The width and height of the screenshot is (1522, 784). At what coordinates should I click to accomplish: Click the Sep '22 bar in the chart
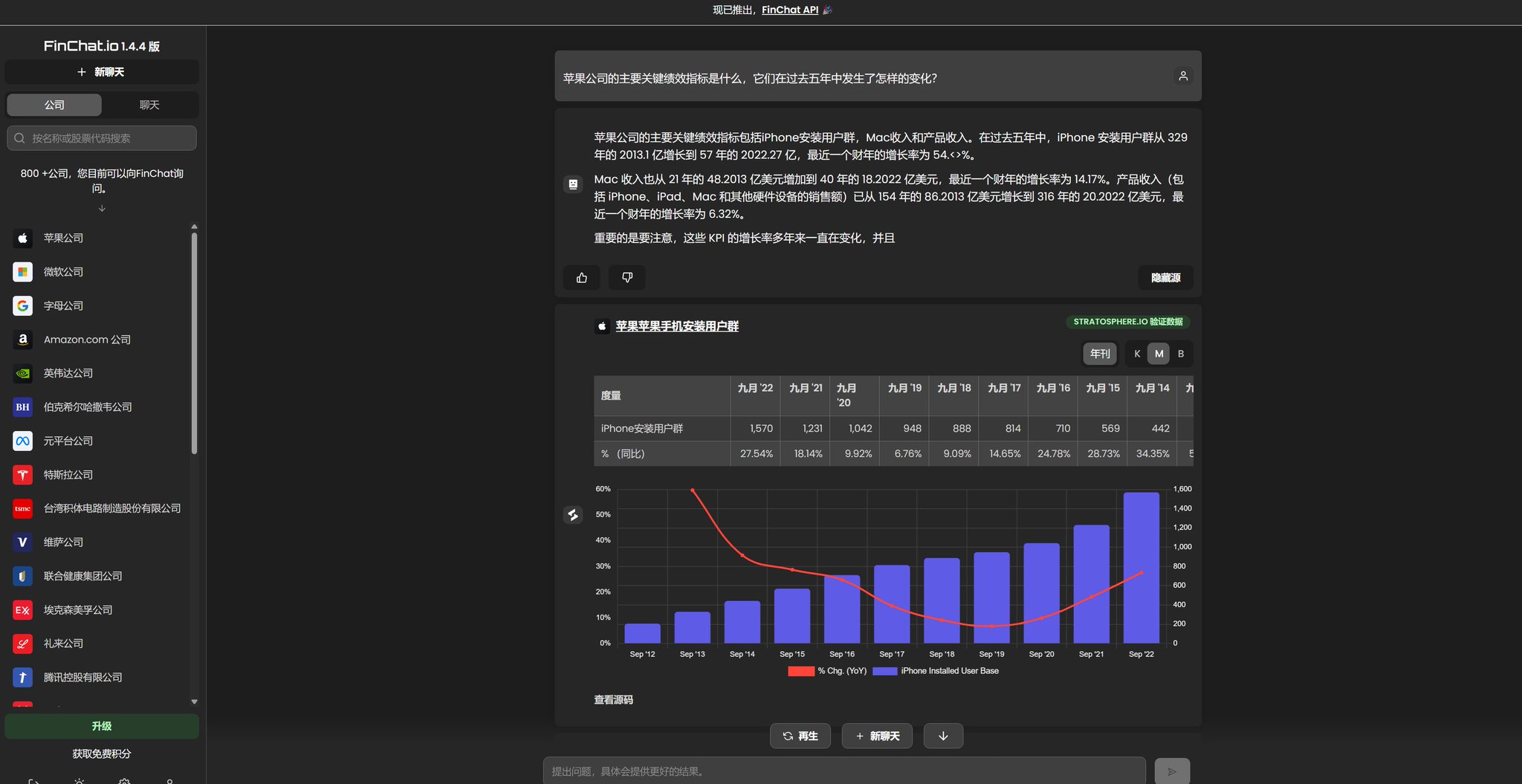[x=1141, y=568]
